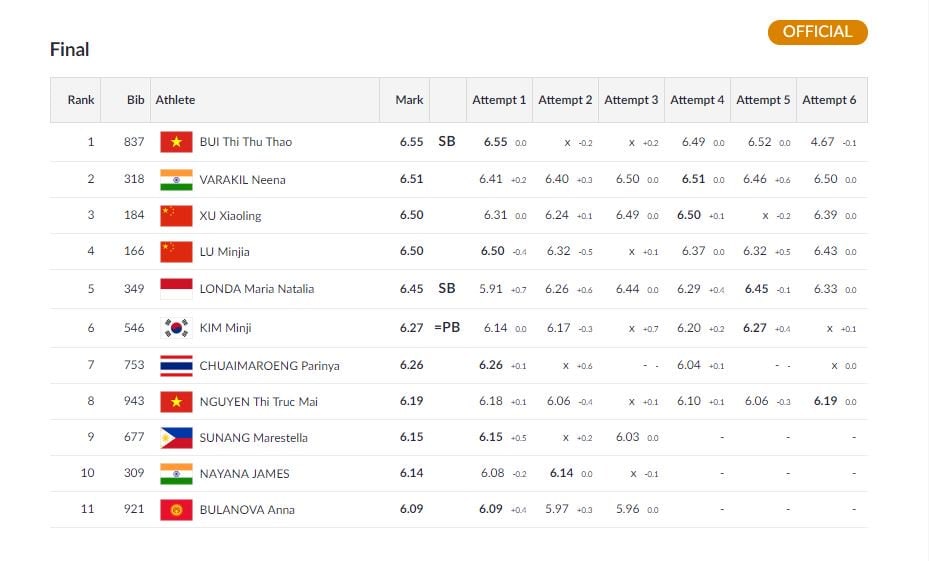
Task: Select the Attempt 1 column header
Action: click(499, 100)
